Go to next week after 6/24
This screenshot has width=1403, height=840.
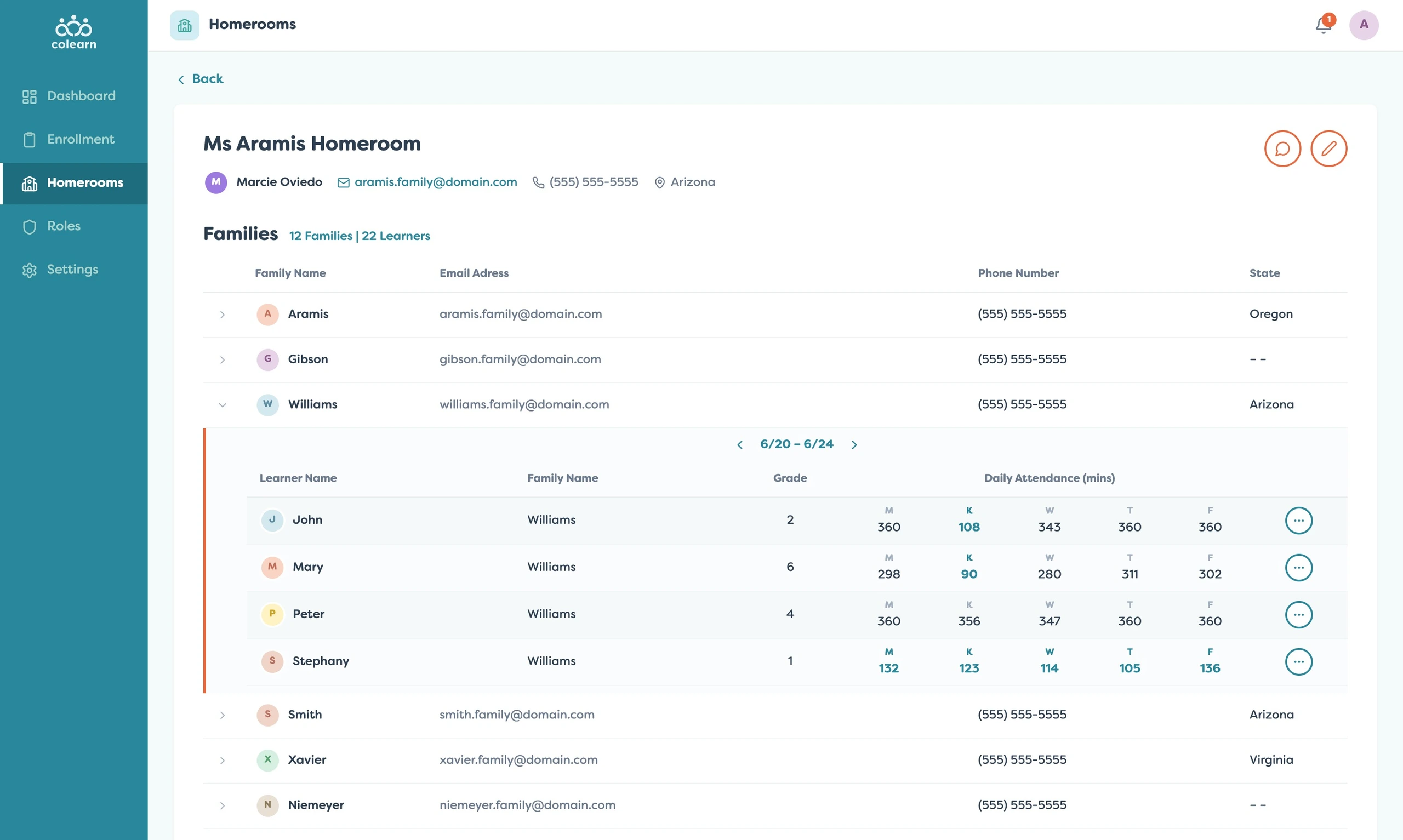tap(854, 445)
